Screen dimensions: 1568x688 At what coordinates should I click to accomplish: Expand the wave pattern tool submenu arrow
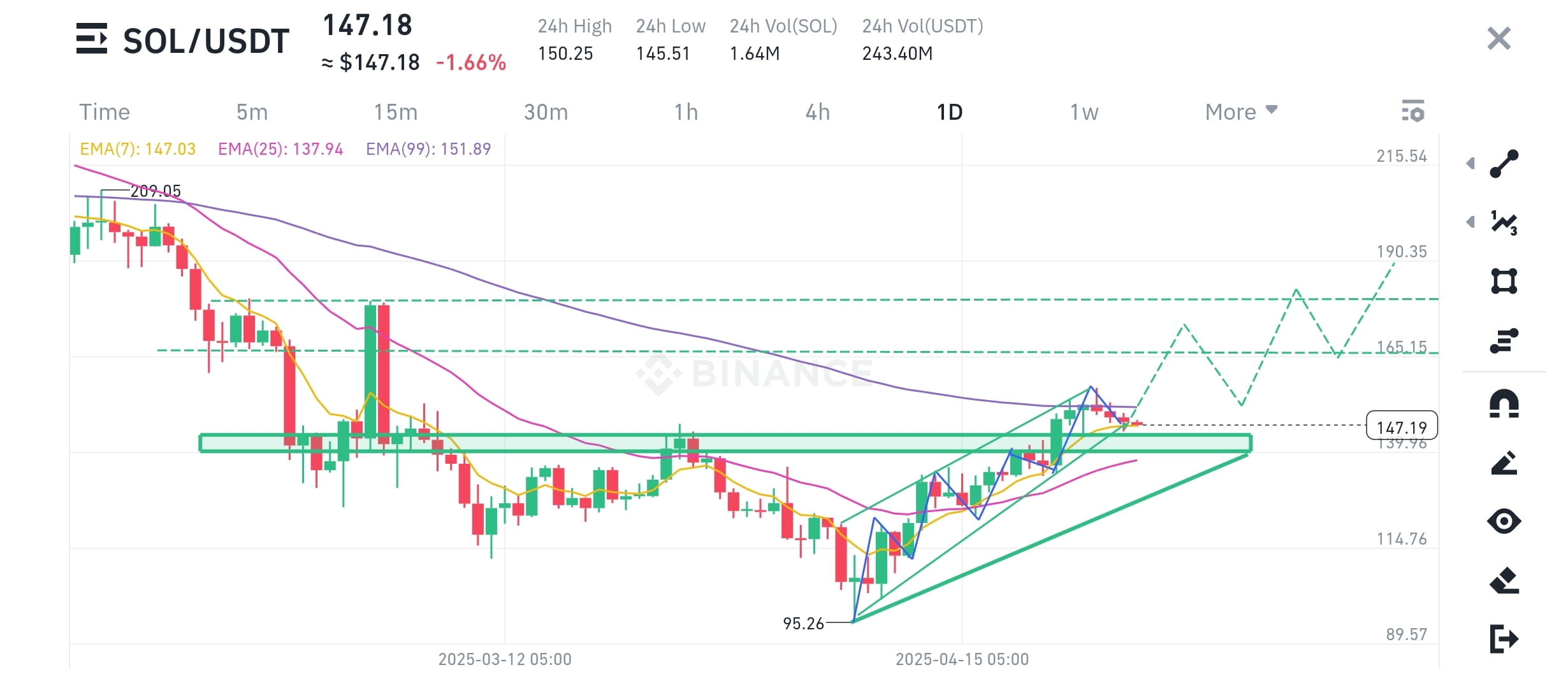pos(1470,222)
